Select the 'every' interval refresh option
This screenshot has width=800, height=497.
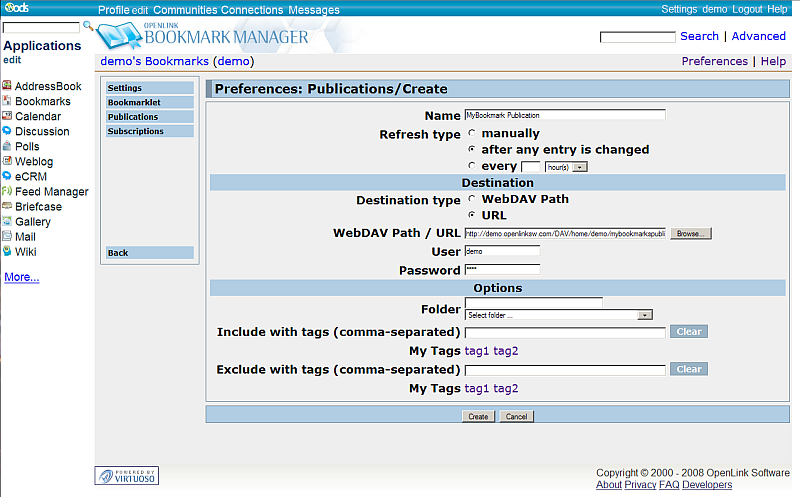tap(471, 166)
